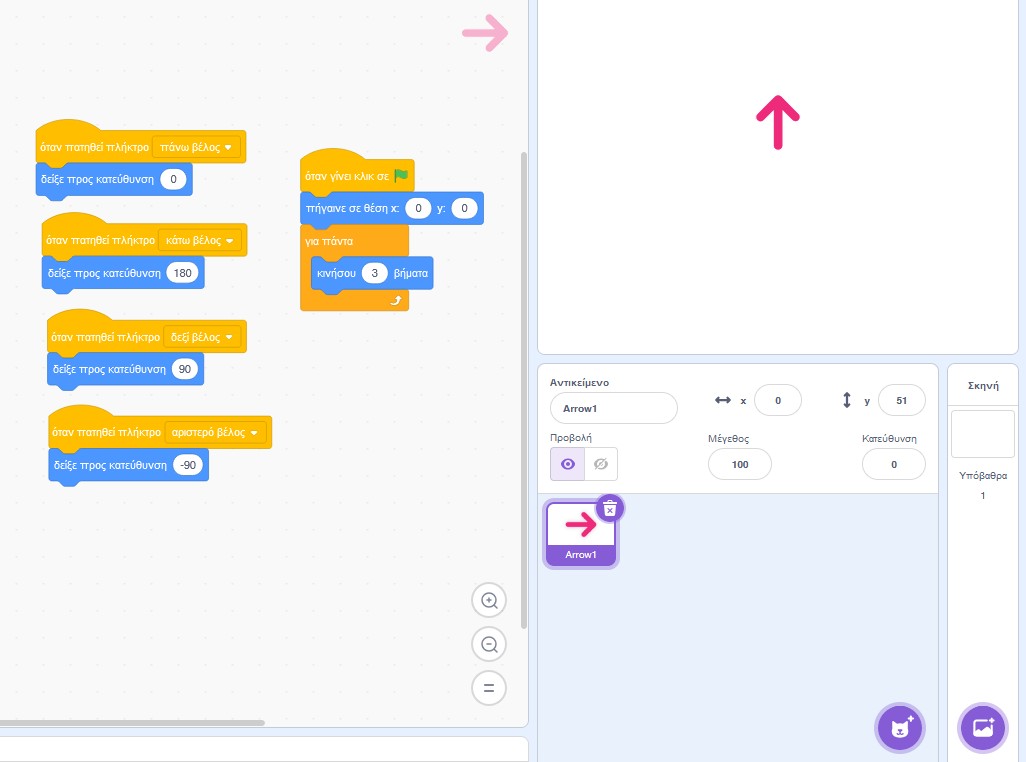Reset workspace zoom with the equals button
This screenshot has height=762, width=1026.
(x=489, y=688)
